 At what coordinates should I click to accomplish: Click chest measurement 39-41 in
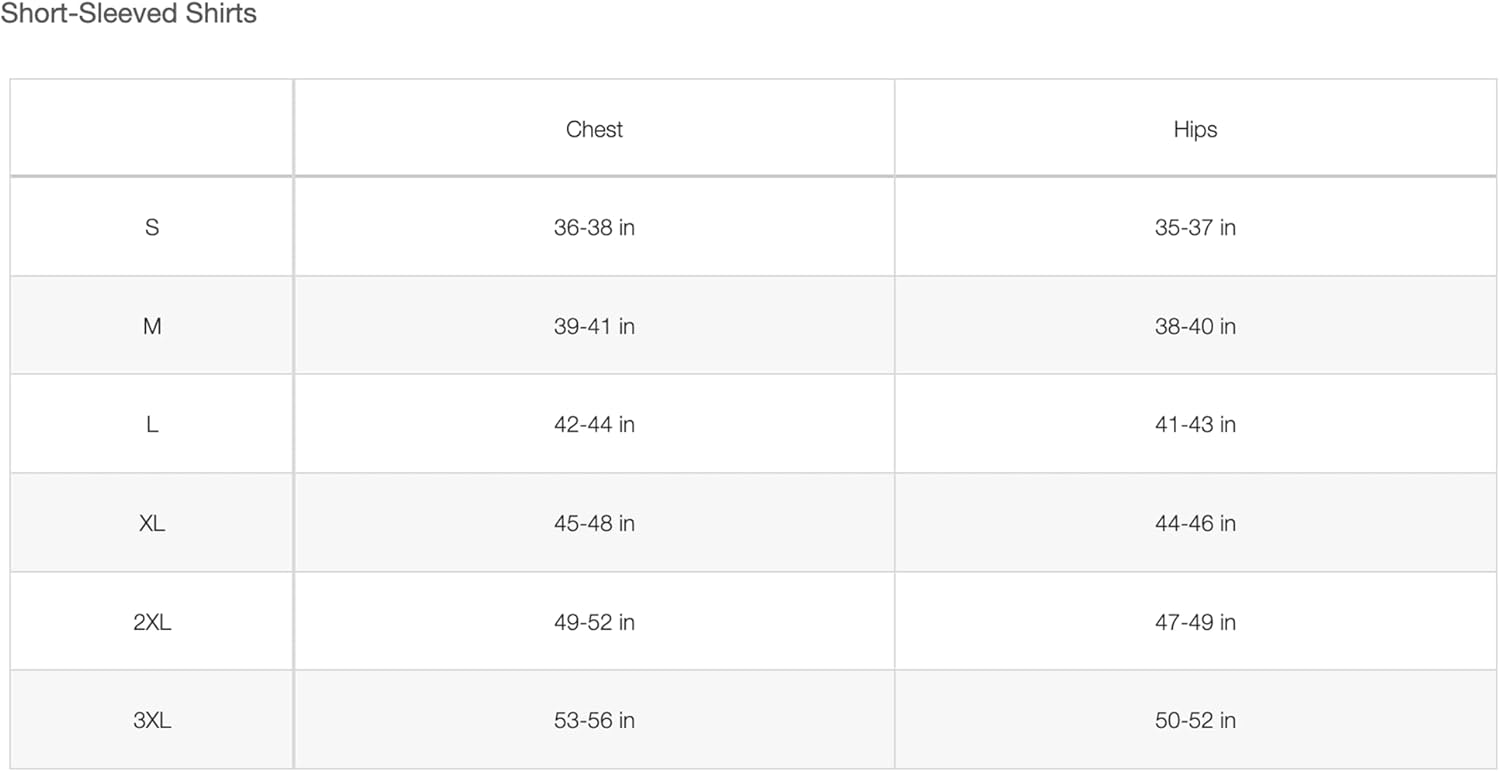pyautogui.click(x=594, y=326)
